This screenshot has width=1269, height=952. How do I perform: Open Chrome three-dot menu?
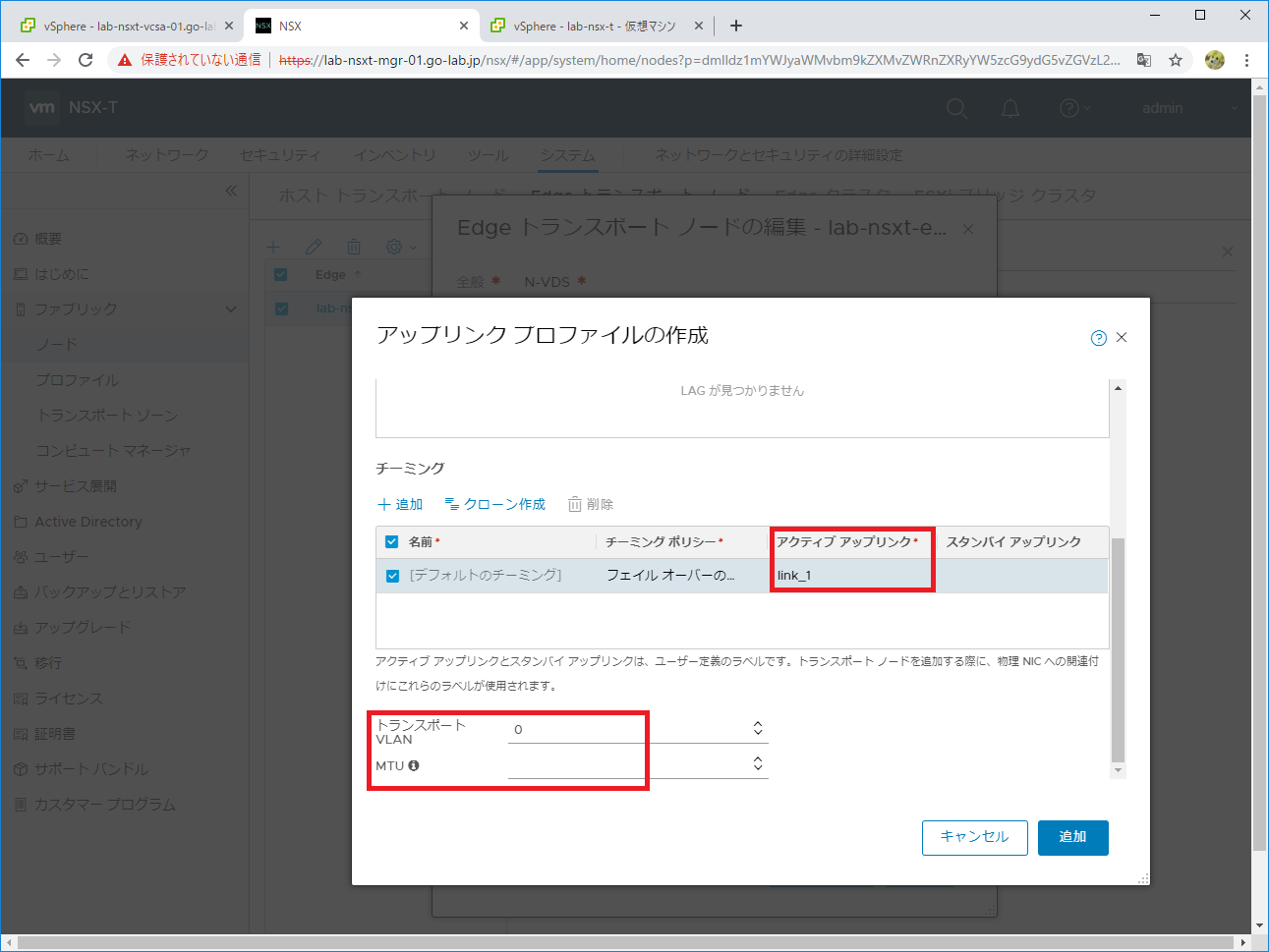tap(1246, 60)
